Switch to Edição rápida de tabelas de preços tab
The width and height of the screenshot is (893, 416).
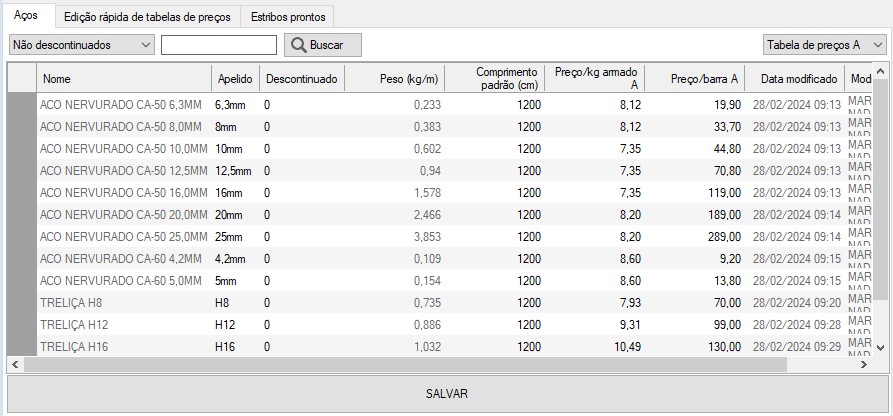(147, 17)
